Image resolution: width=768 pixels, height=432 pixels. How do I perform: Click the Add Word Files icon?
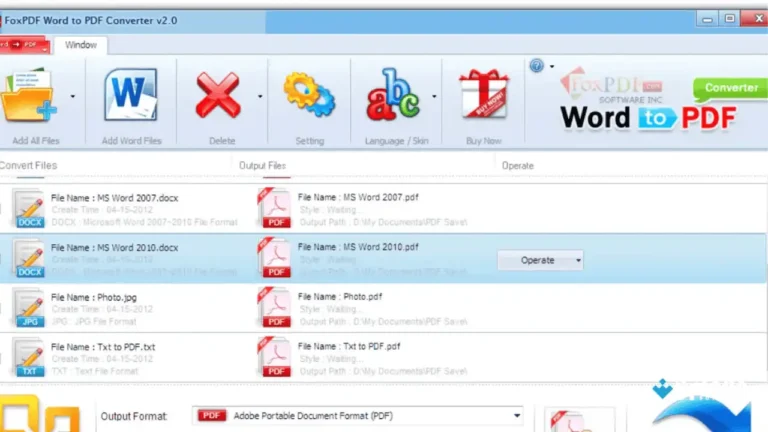click(131, 95)
